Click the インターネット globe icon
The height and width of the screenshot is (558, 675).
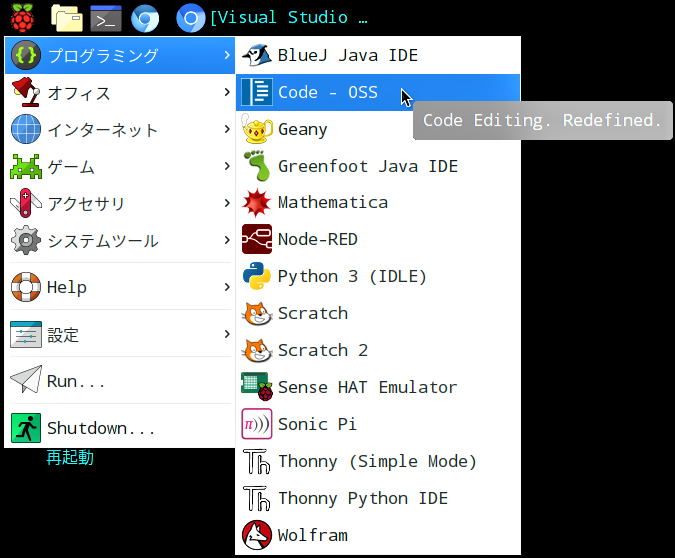point(26,129)
